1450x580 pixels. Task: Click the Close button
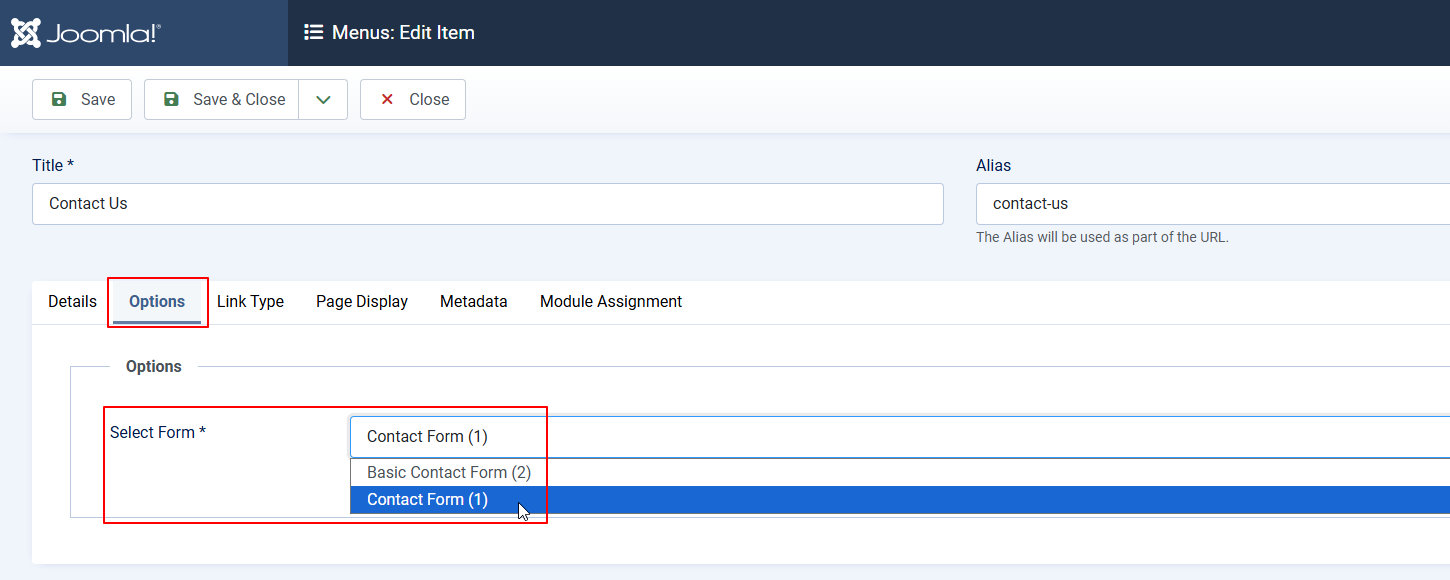(412, 99)
